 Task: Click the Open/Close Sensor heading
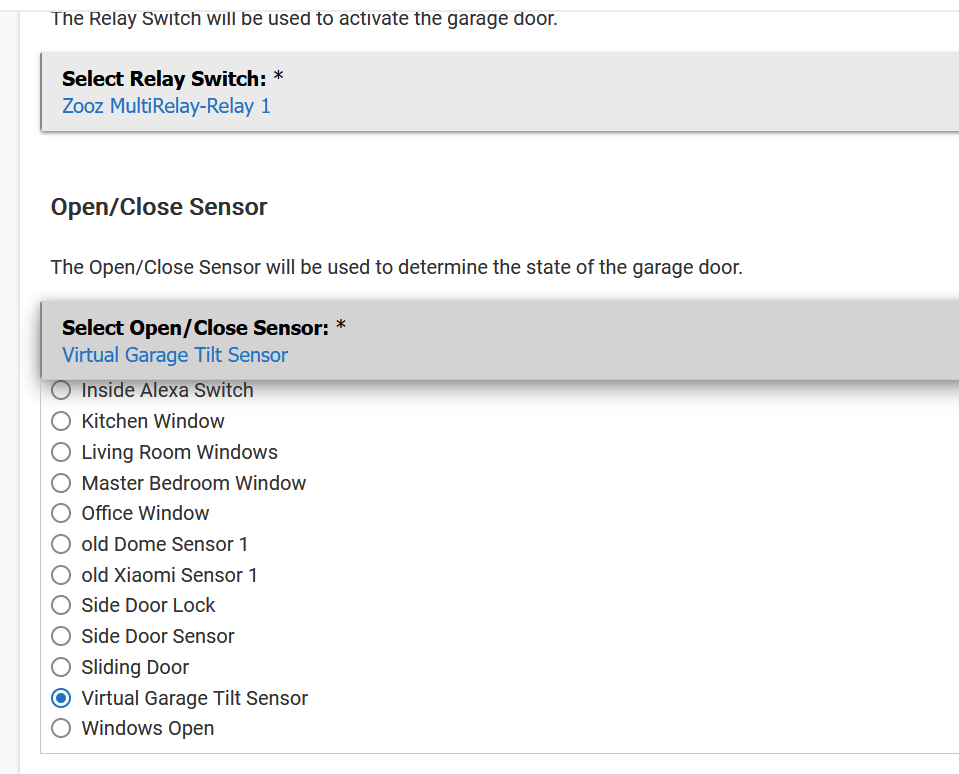[x=159, y=207]
